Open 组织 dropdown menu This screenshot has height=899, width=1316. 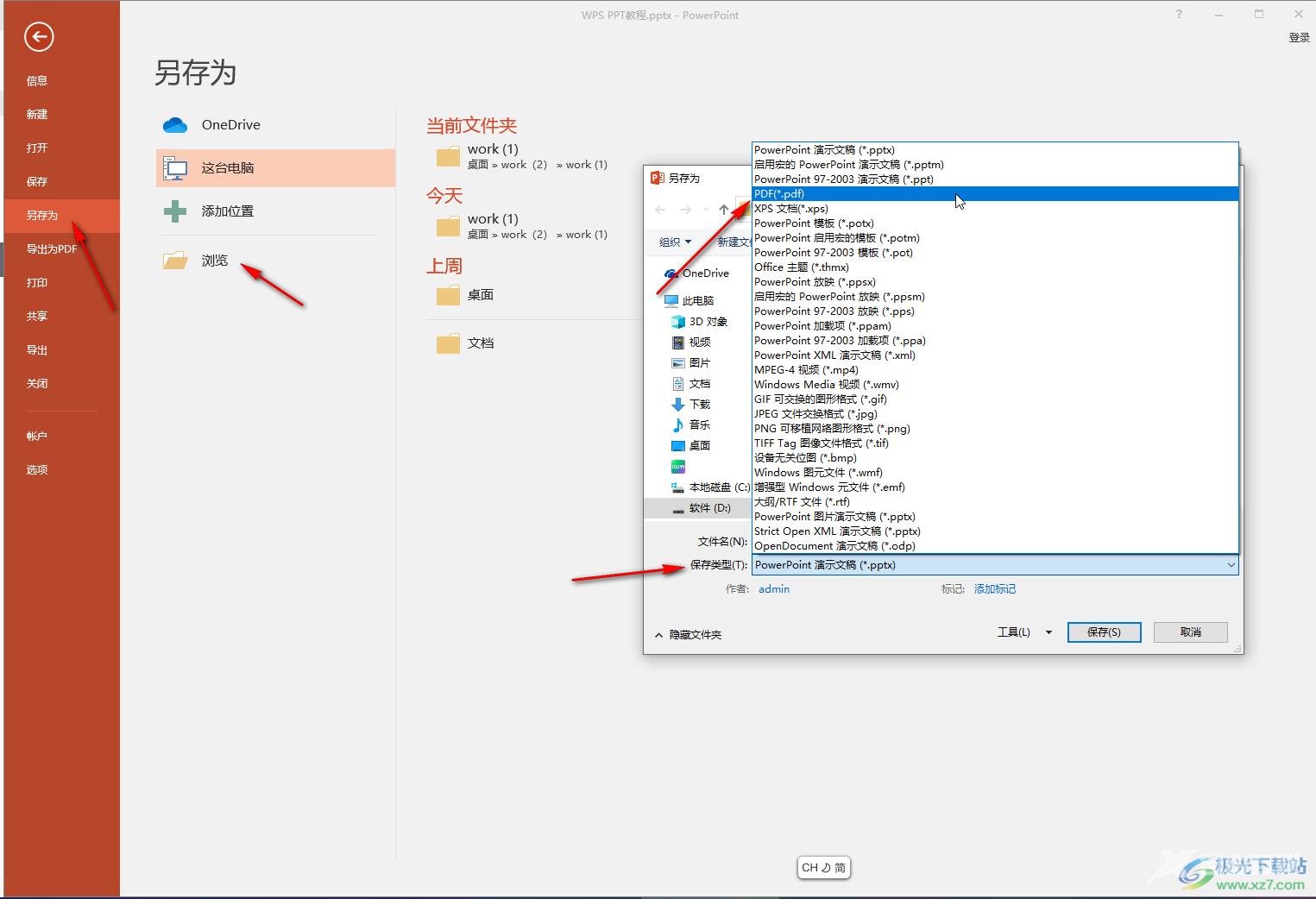point(675,242)
